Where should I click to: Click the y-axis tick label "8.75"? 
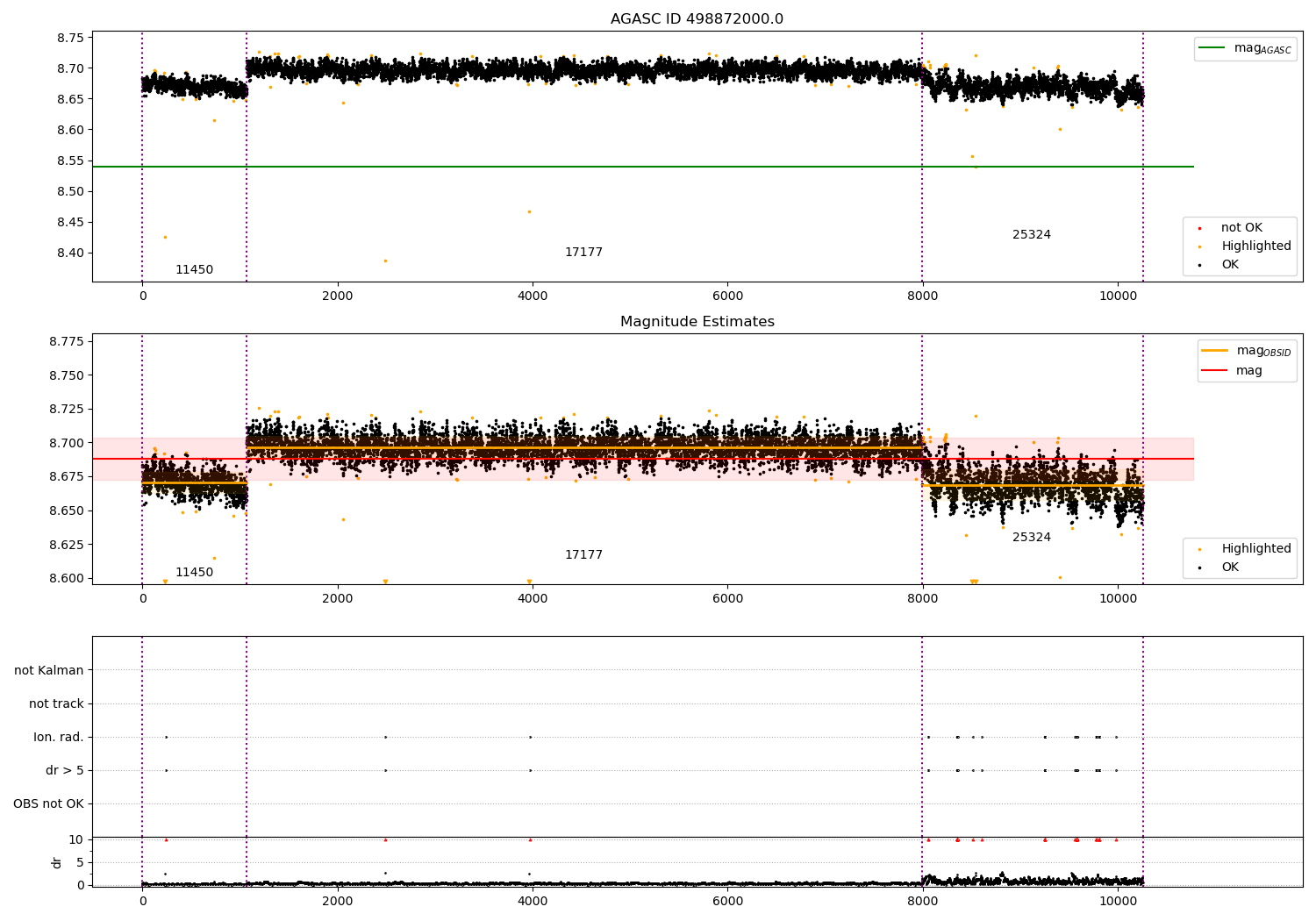70,38
